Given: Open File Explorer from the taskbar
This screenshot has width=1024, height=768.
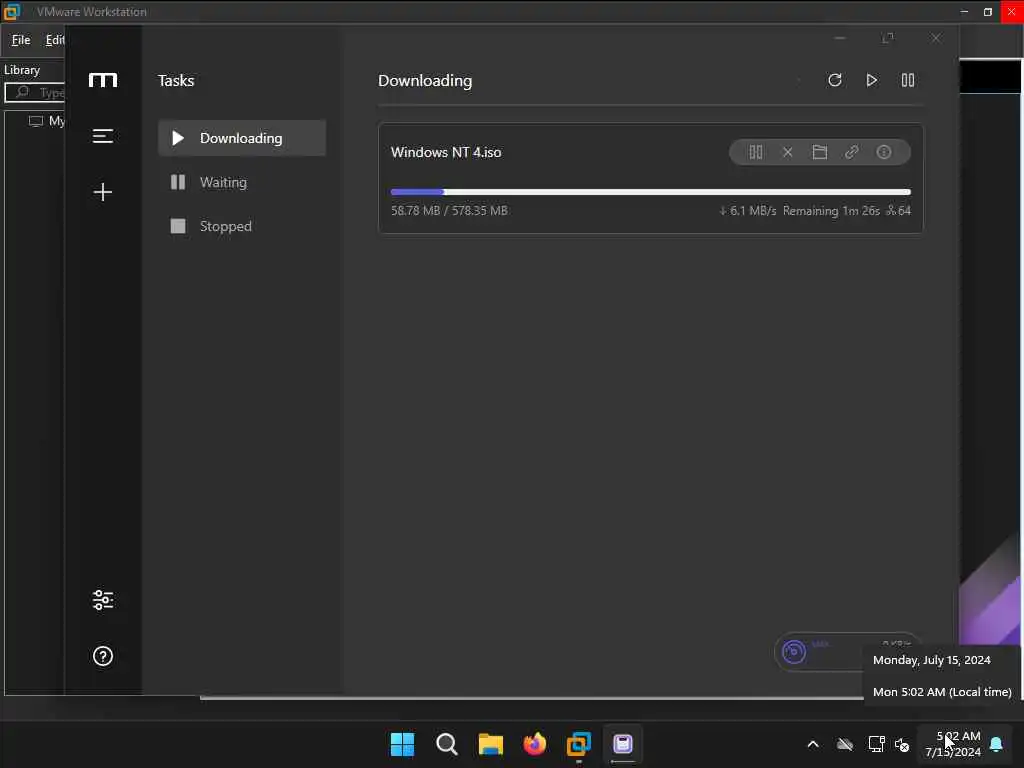Looking at the screenshot, I should pos(490,744).
